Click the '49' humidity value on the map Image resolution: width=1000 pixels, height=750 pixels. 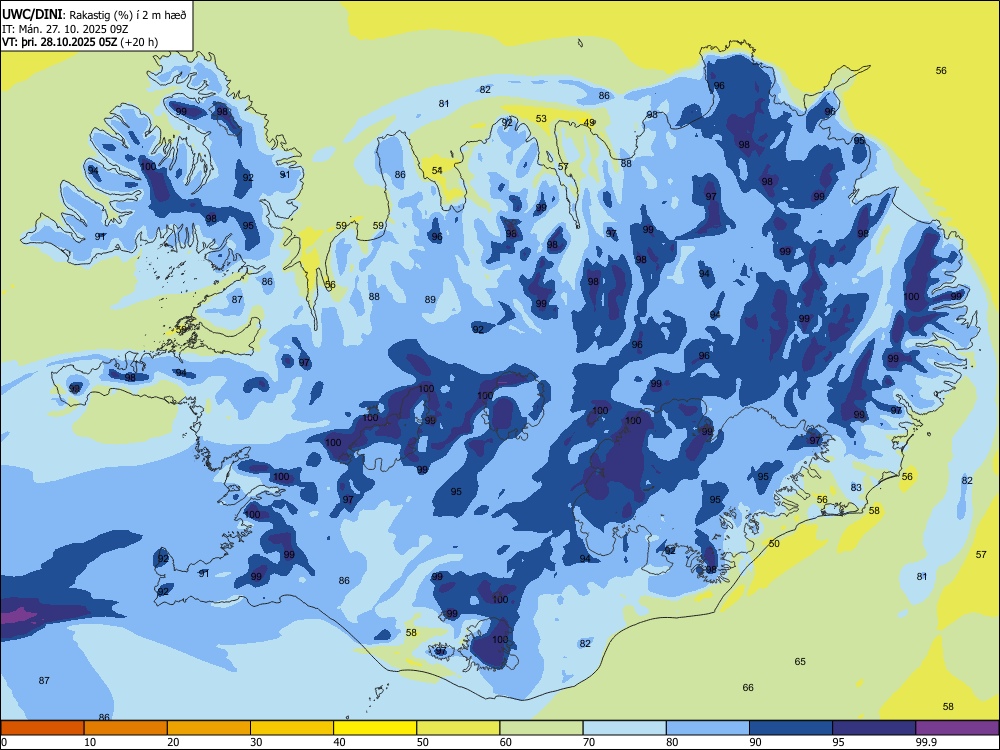[589, 122]
